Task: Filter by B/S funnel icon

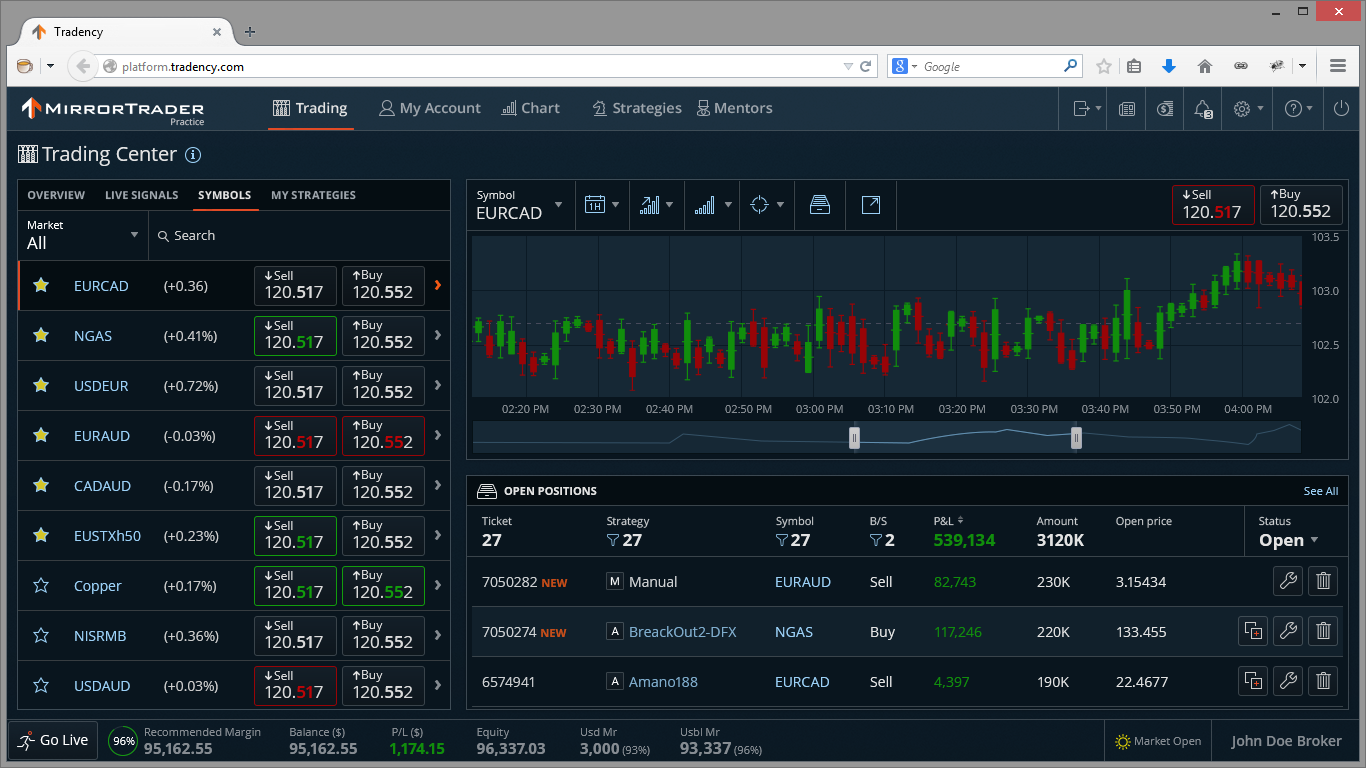Action: (876, 541)
